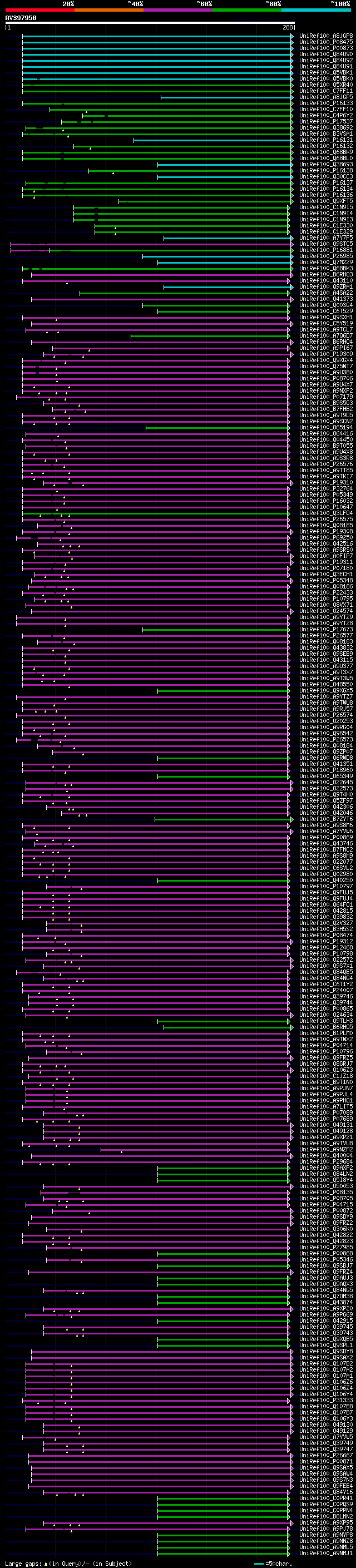Click hit label UniRef100_Q8VX71

pyautogui.click(x=326, y=605)
